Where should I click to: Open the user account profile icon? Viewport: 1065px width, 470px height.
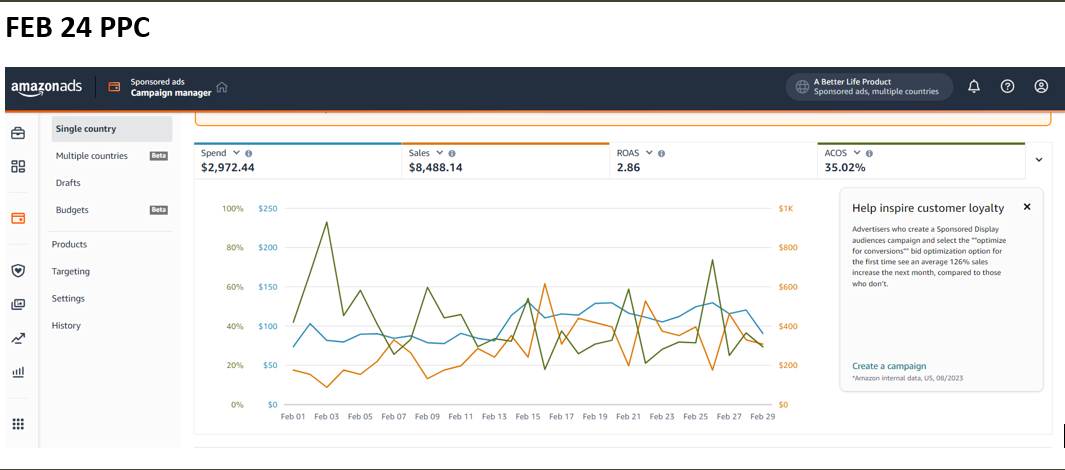click(x=1041, y=87)
